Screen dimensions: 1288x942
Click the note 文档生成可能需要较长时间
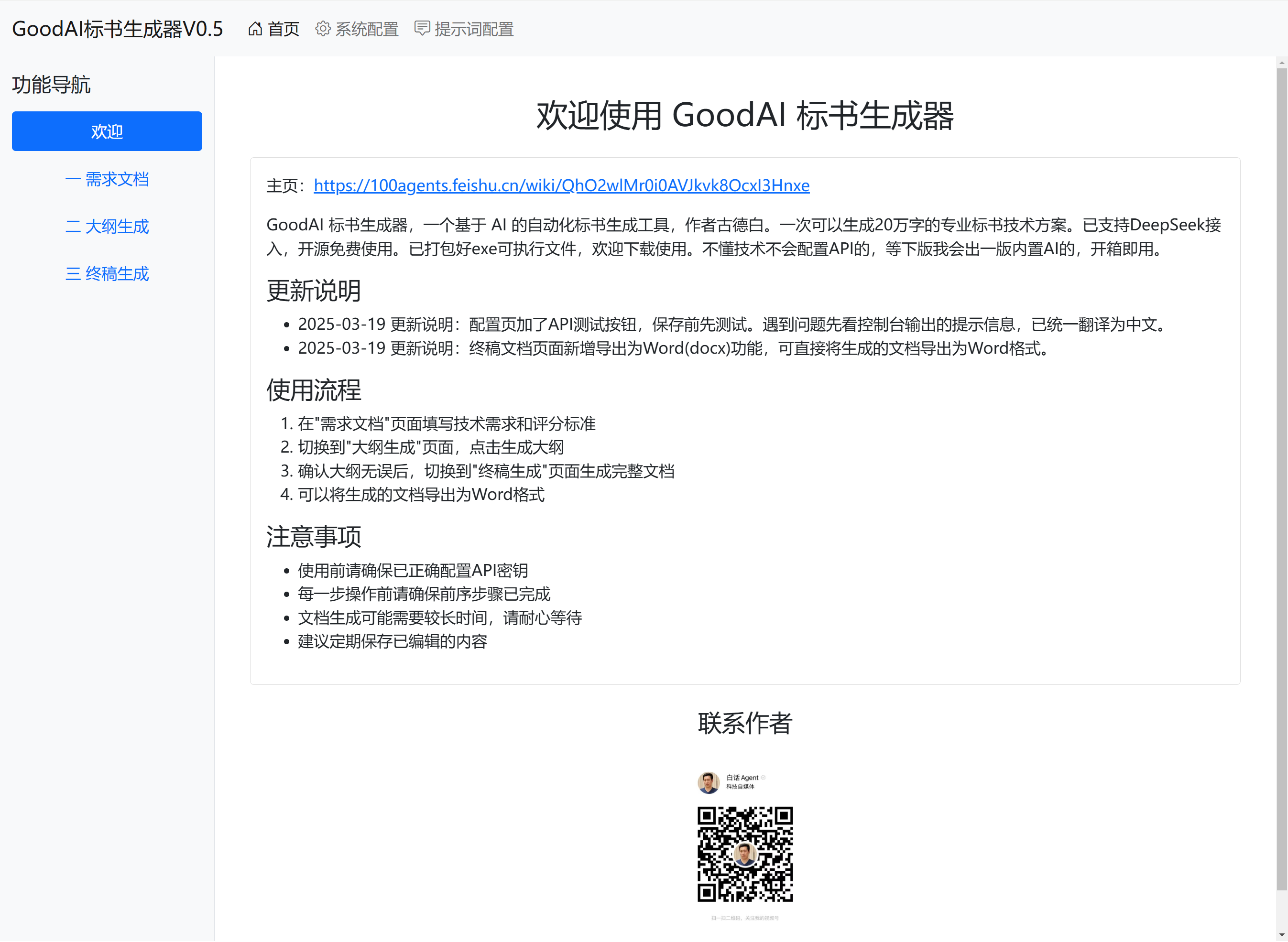[440, 617]
